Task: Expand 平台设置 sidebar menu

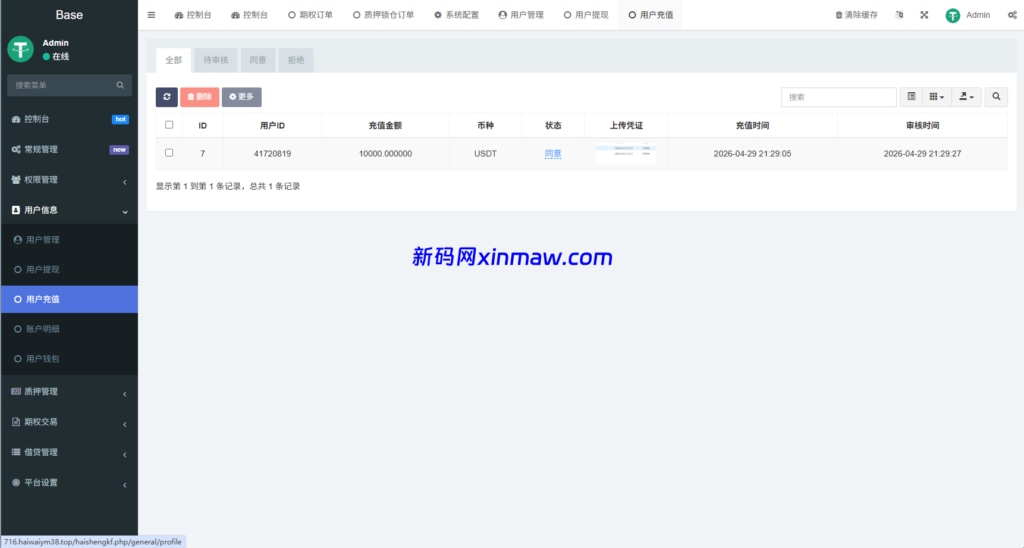Action: (69, 482)
